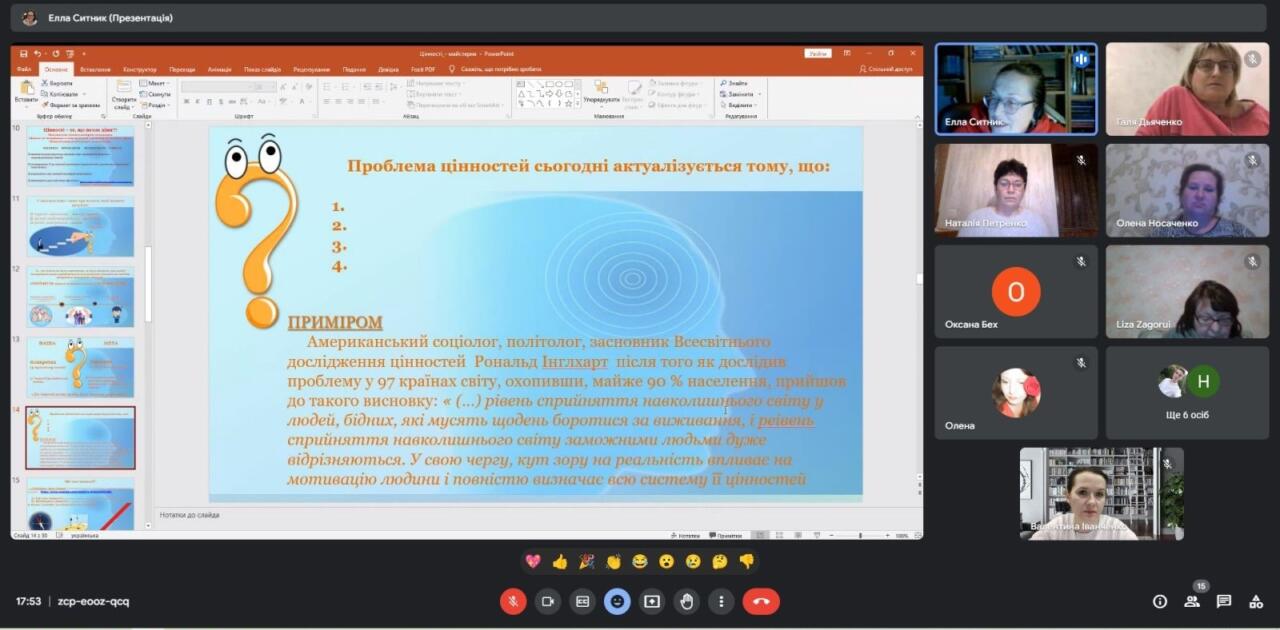Open the Рецензування ribbon tab
Image resolution: width=1280 pixels, height=630 pixels.
[312, 69]
